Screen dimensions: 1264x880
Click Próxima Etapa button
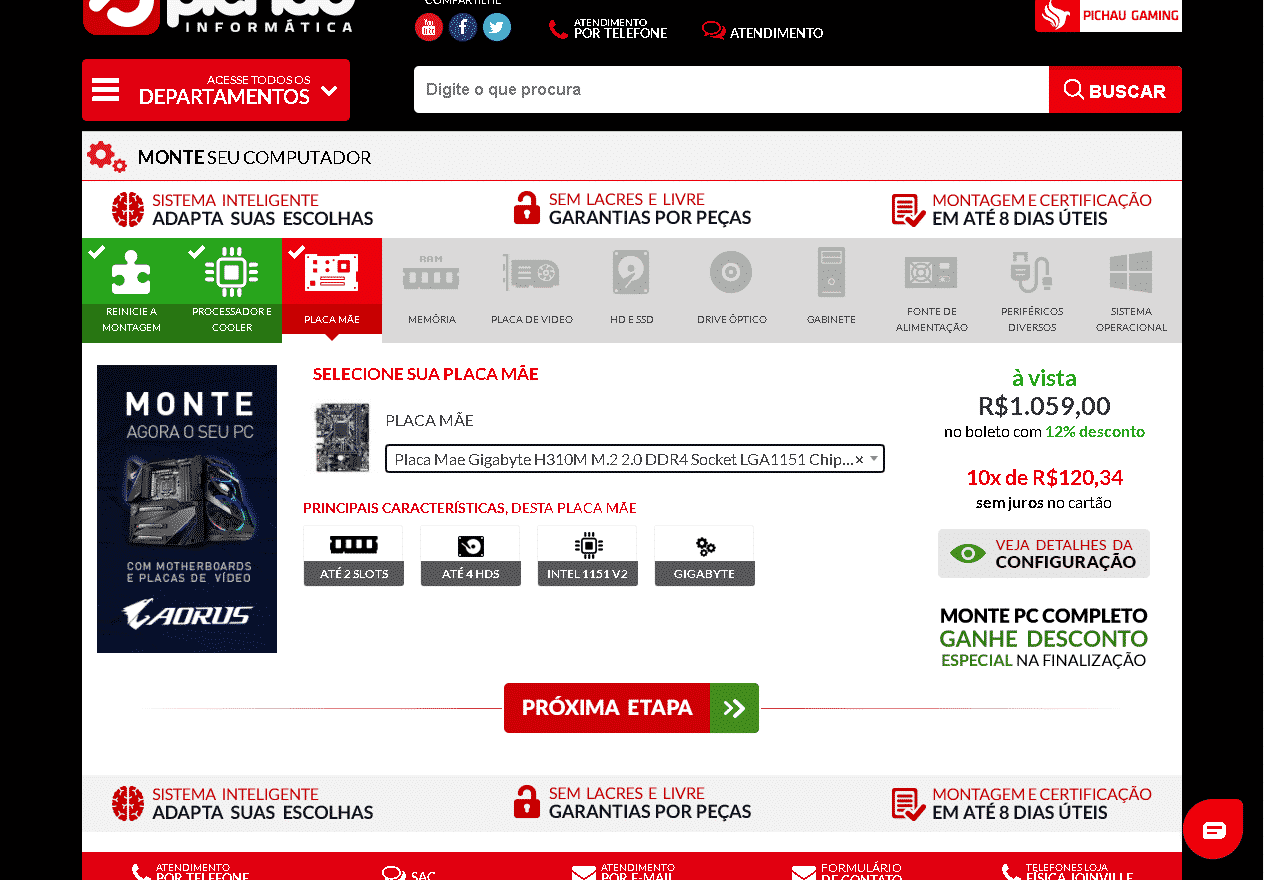(631, 708)
